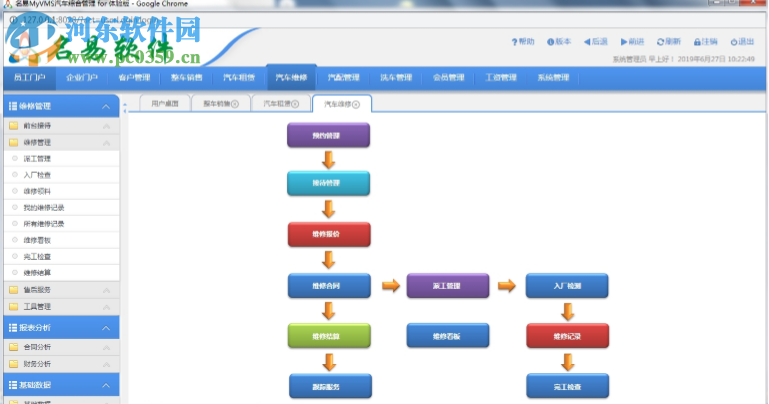The width and height of the screenshot is (769, 404).
Task: Open the 洗车管理 menu
Action: click(x=396, y=77)
